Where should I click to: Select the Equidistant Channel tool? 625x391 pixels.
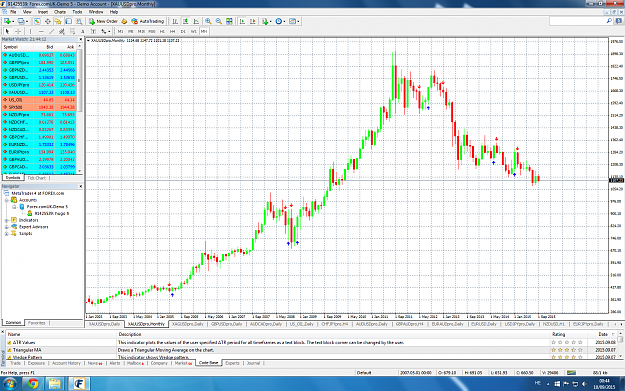(x=62, y=31)
